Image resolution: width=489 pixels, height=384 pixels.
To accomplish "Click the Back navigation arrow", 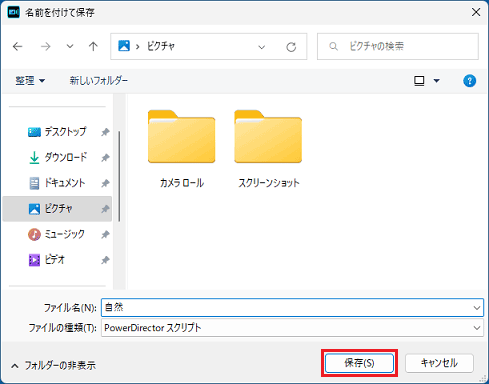I will tap(18, 46).
